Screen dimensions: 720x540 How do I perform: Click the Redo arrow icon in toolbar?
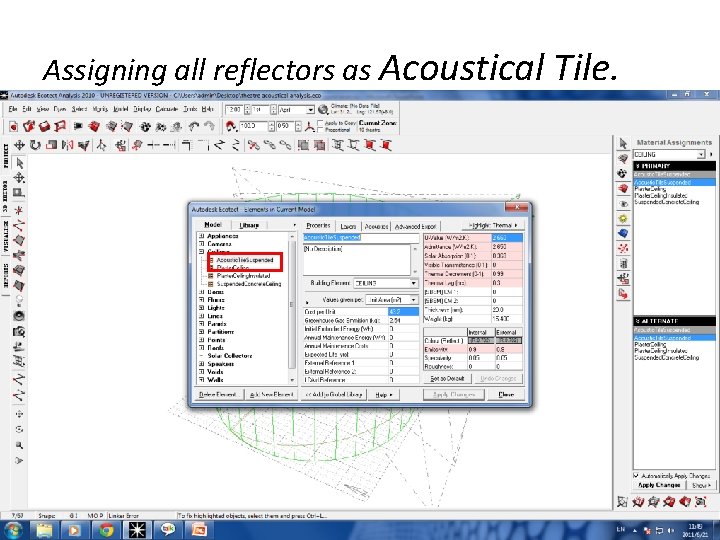tap(209, 126)
